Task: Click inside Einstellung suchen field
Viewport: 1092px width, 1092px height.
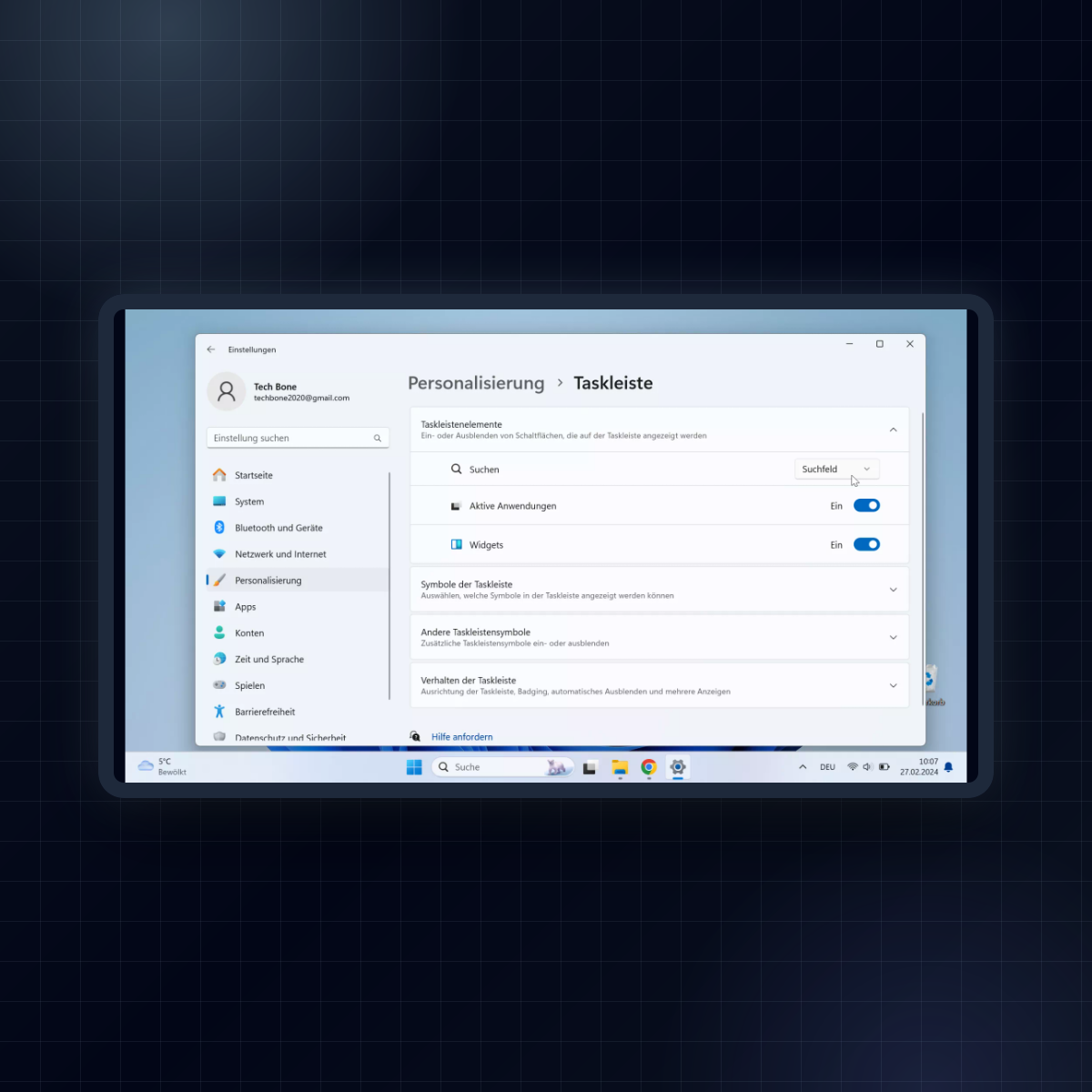Action: 298,439
